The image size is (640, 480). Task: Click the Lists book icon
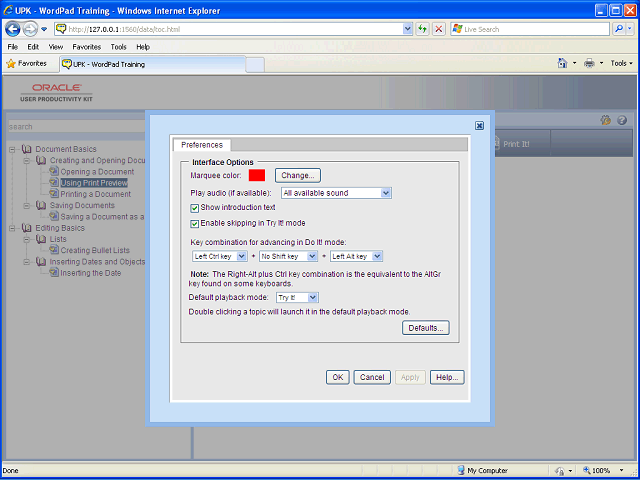[x=41, y=239]
